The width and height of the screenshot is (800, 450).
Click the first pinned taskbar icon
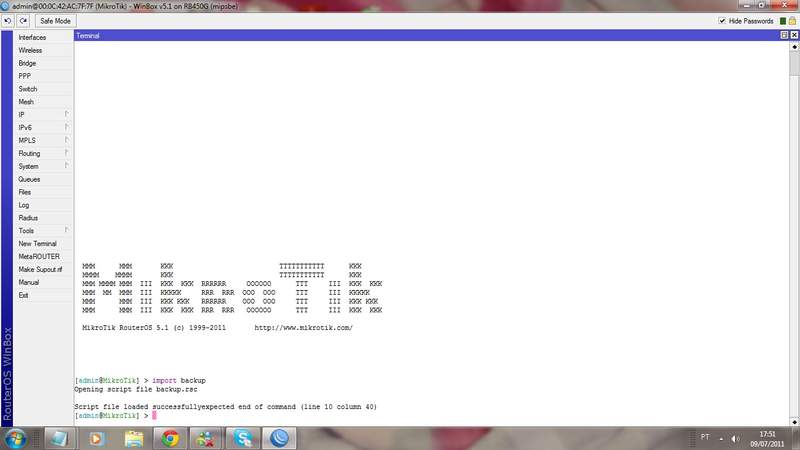(x=60, y=439)
